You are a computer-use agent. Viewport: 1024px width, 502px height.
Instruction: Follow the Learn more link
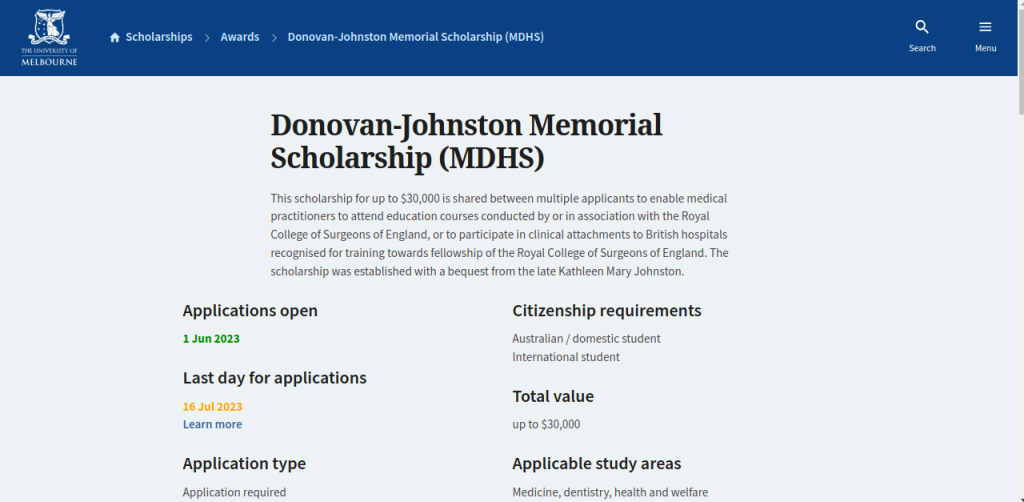click(x=212, y=424)
